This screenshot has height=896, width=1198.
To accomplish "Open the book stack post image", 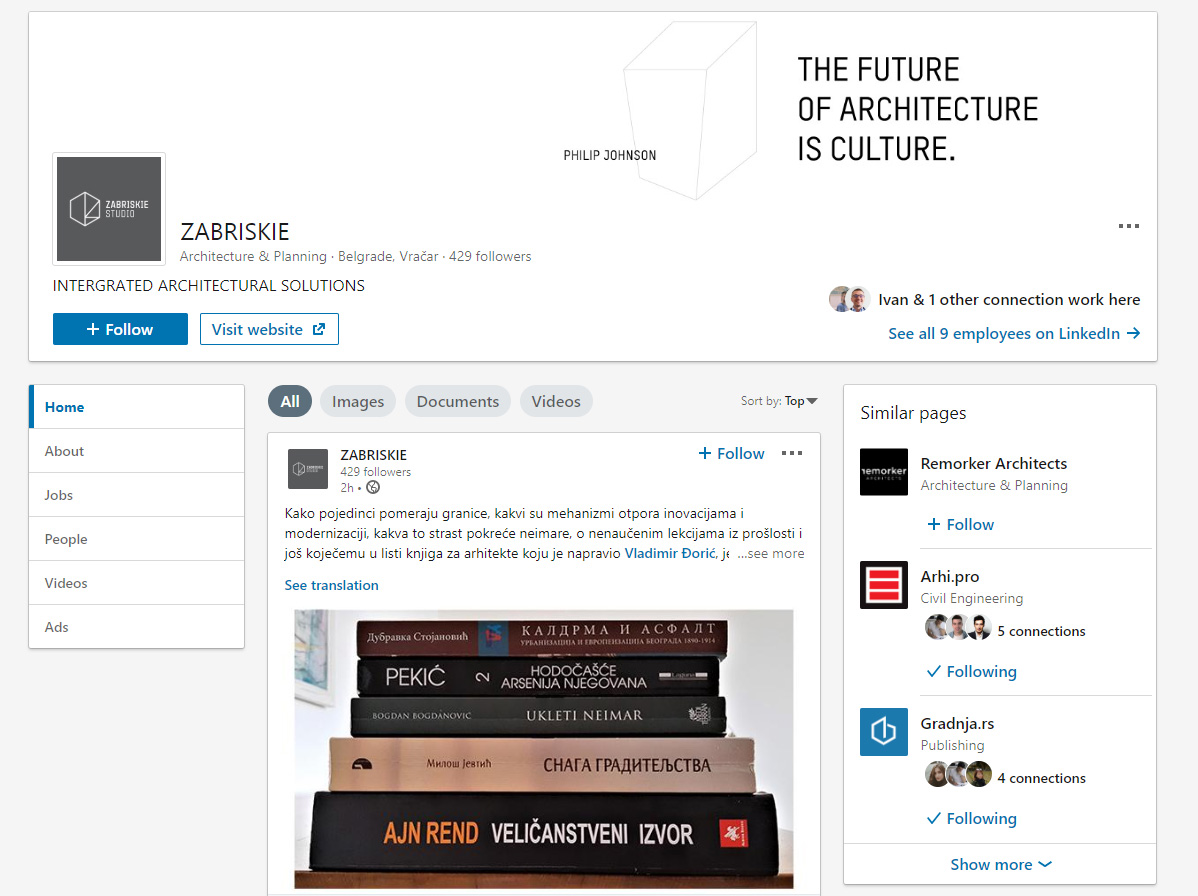I will pyautogui.click(x=543, y=748).
